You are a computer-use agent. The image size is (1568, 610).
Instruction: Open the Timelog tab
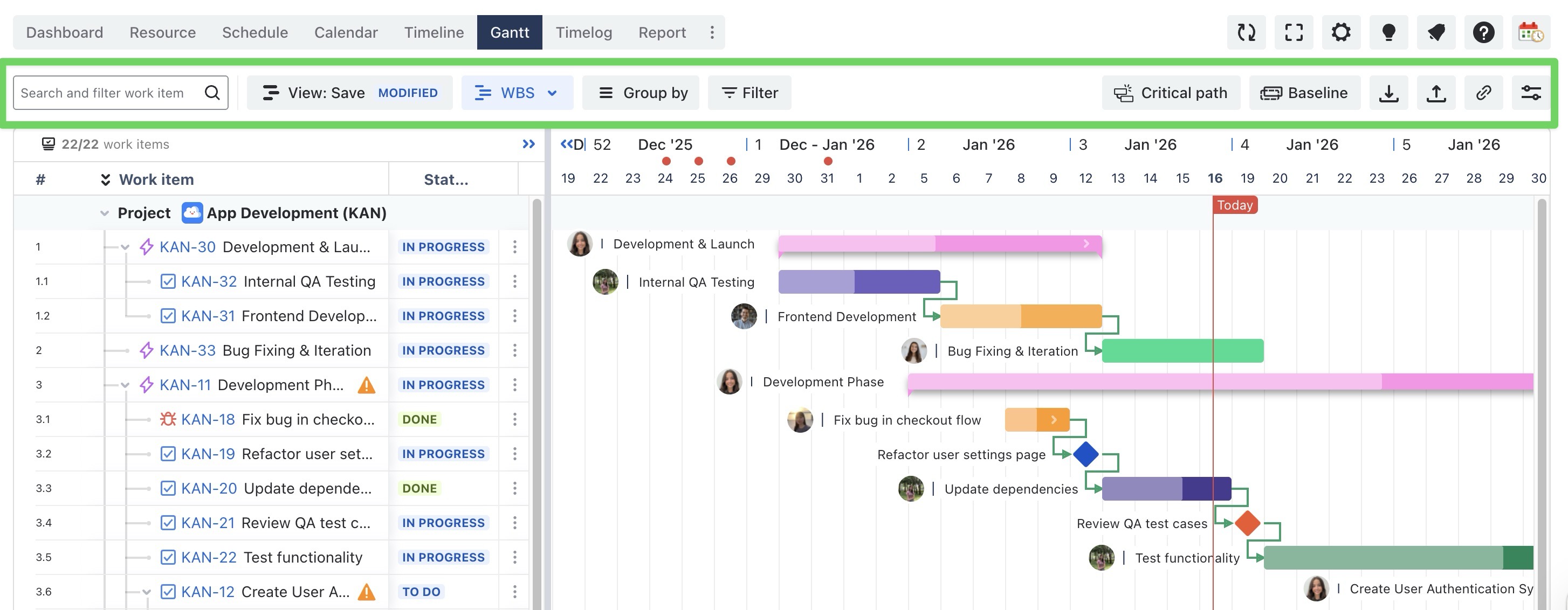point(583,32)
